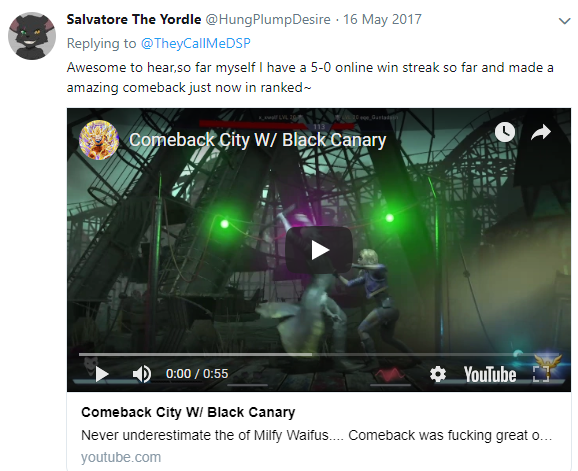Click the Watch Later clock icon
The height and width of the screenshot is (471, 578).
pos(504,132)
